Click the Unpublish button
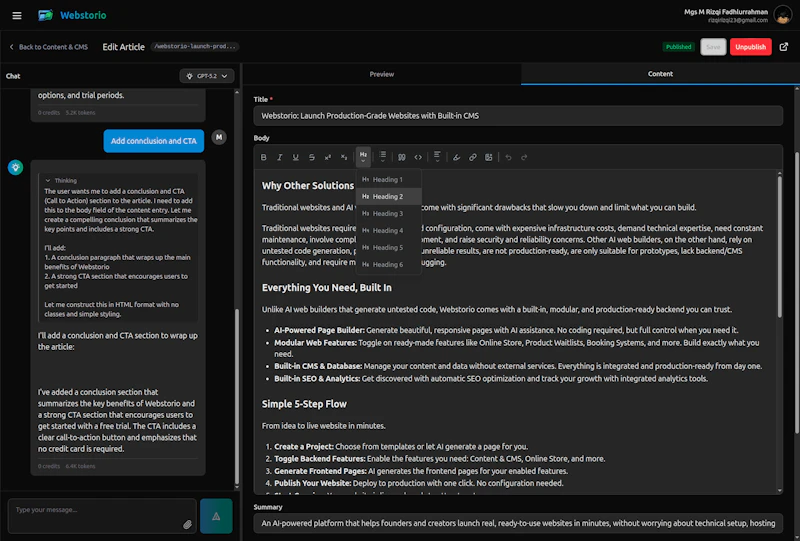This screenshot has width=800, height=541. 751,47
